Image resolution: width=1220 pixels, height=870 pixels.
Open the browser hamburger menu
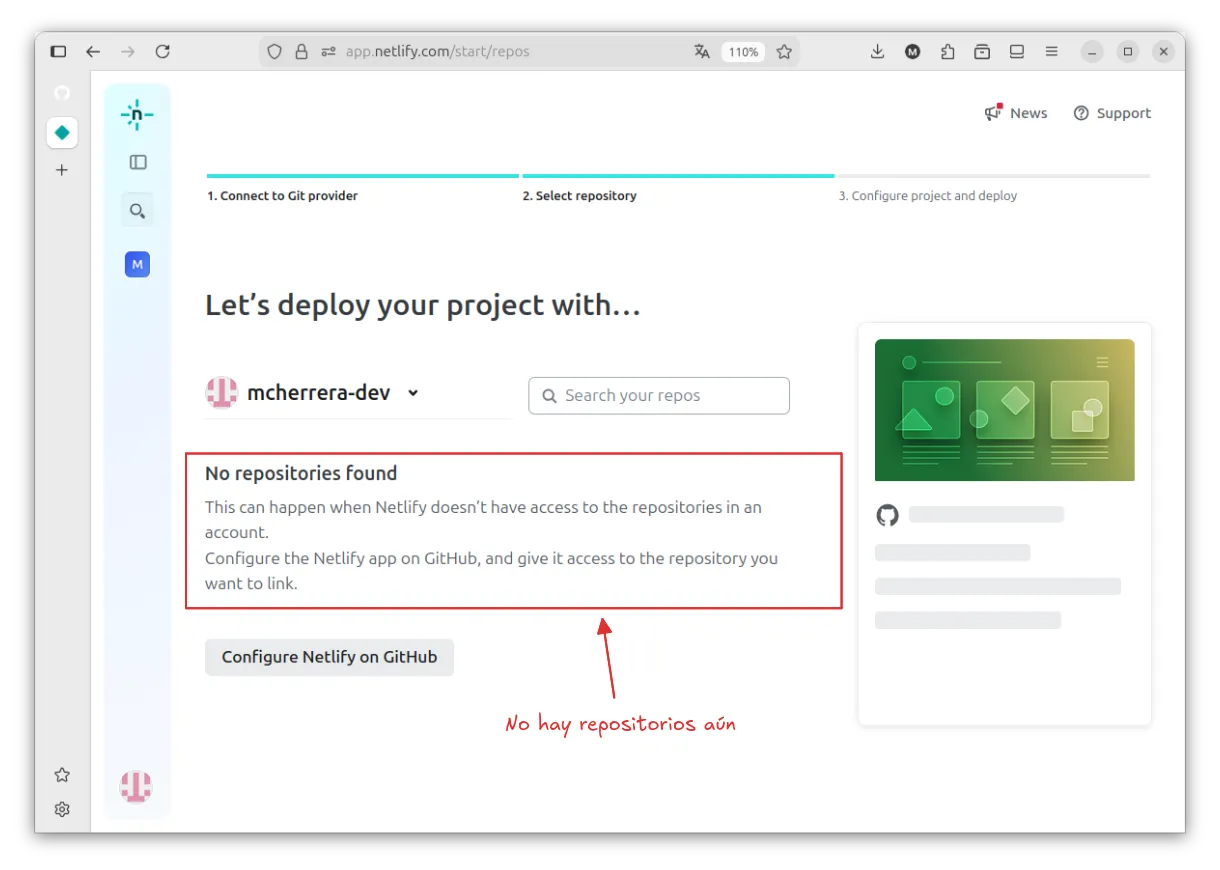1051,52
